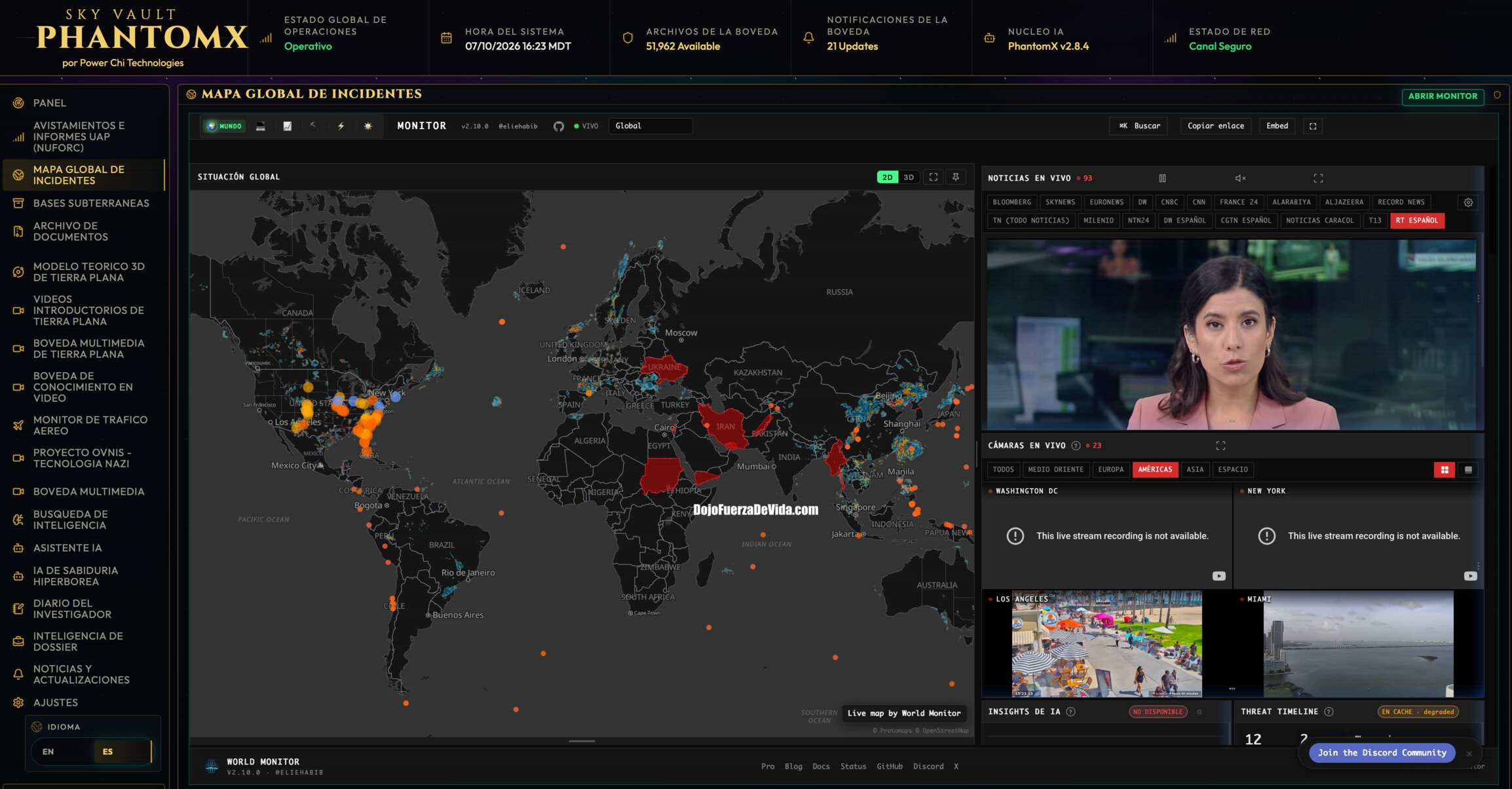The image size is (1512, 789).
Task: Click the Embed button
Action: [1277, 126]
